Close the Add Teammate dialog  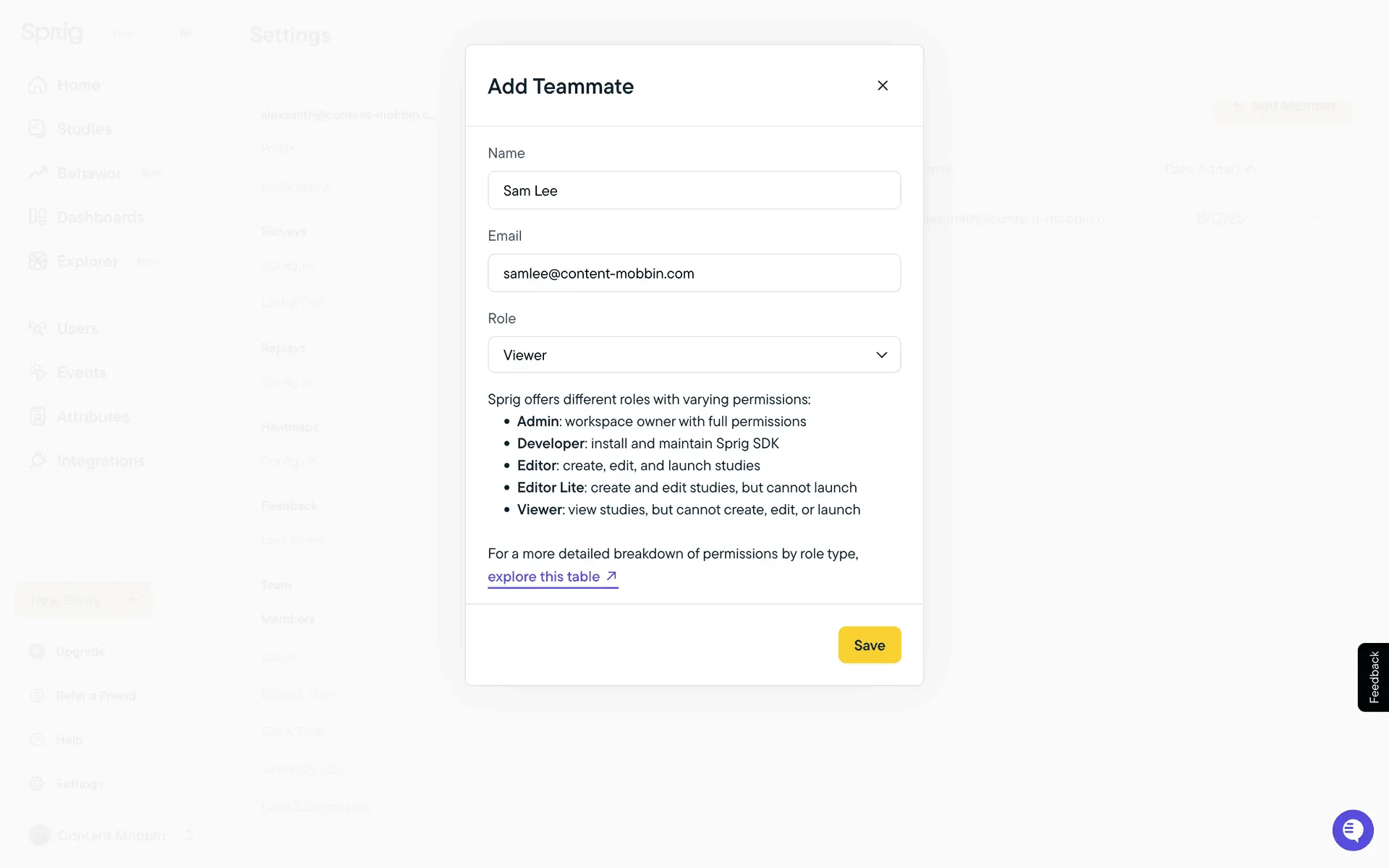pyautogui.click(x=883, y=85)
